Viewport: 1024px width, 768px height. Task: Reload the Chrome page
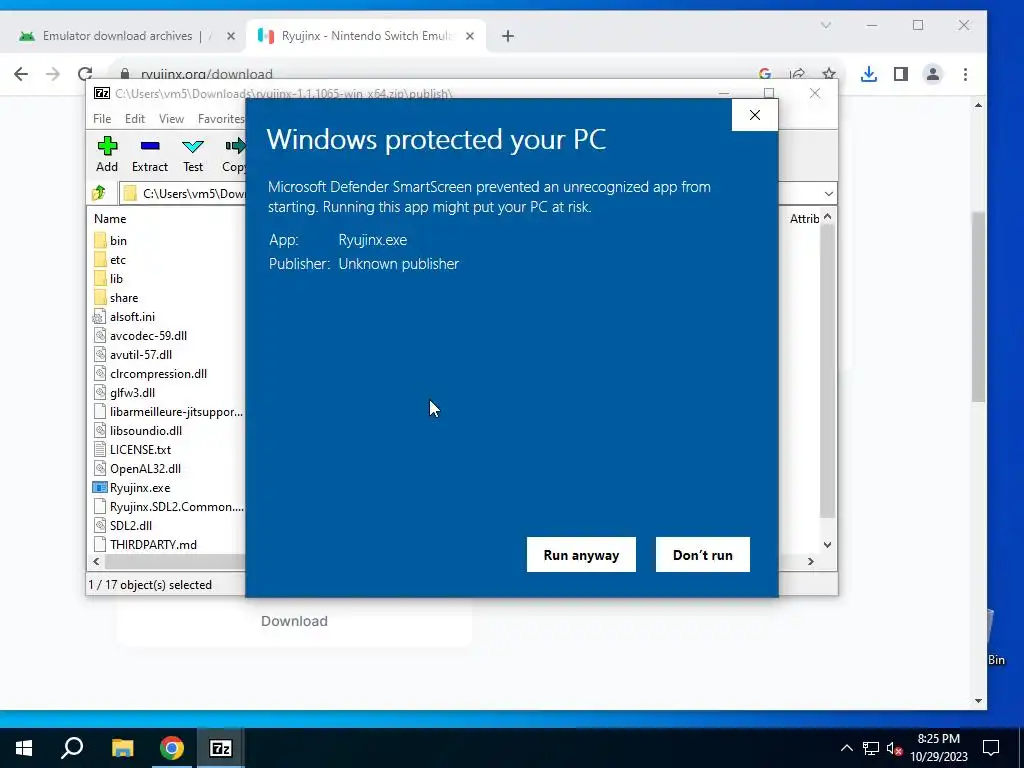pyautogui.click(x=85, y=74)
